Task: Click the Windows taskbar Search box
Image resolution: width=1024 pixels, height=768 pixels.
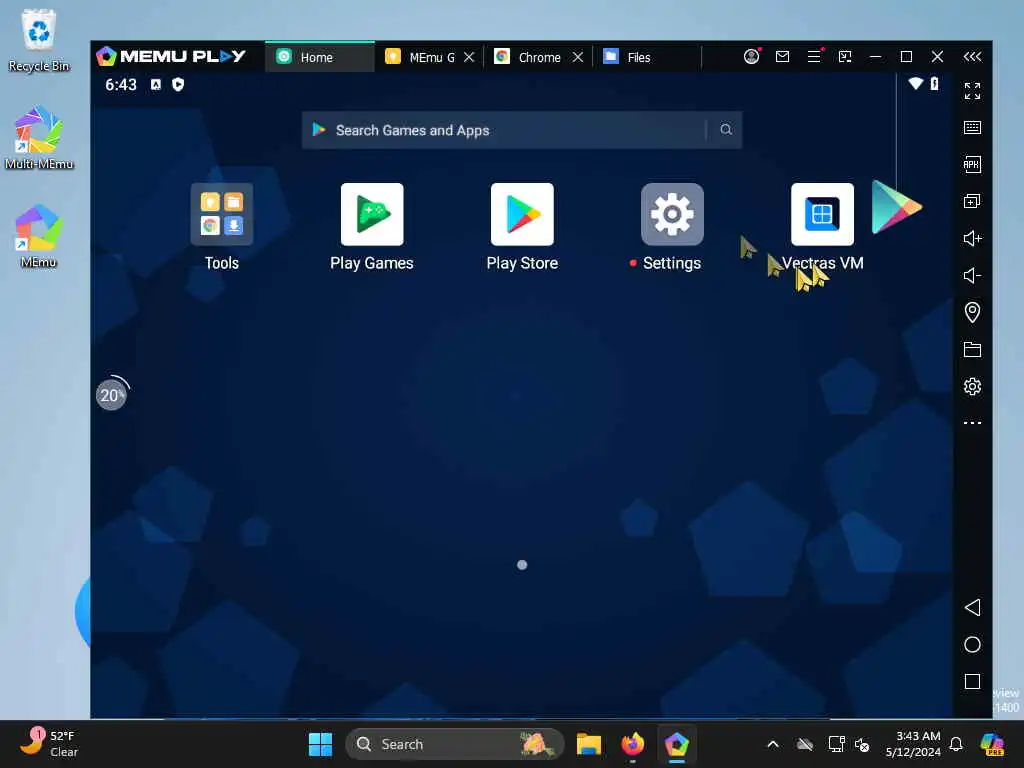Action: click(x=454, y=744)
